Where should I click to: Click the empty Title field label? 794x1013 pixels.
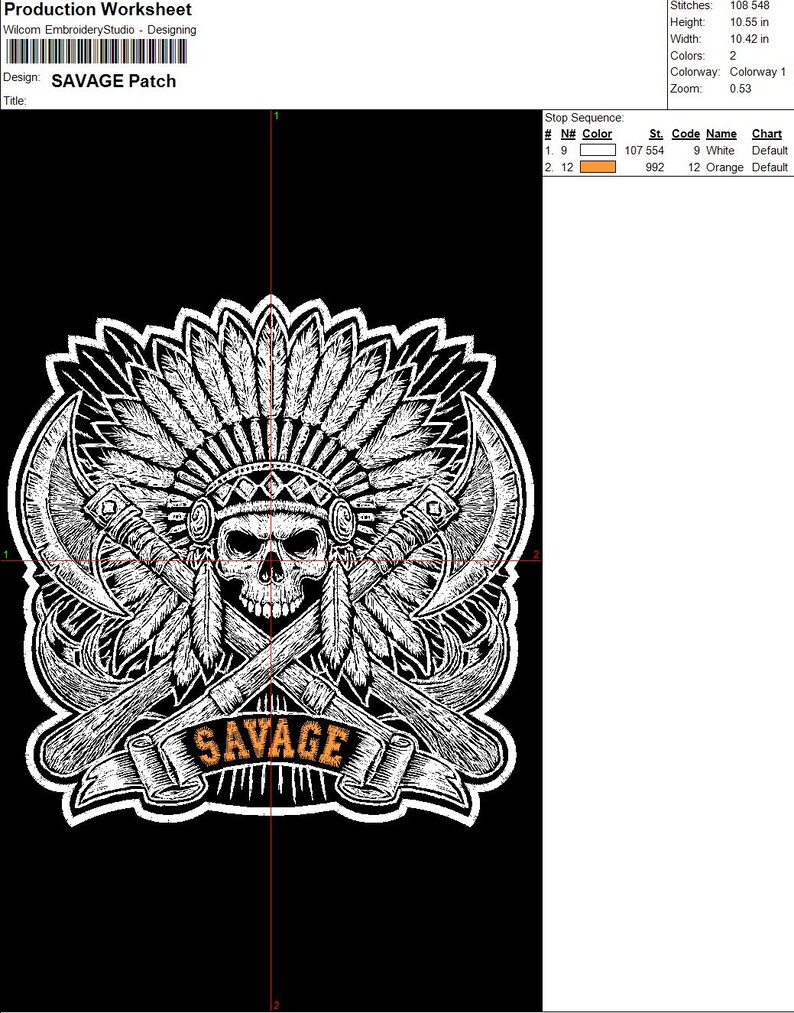coord(15,101)
